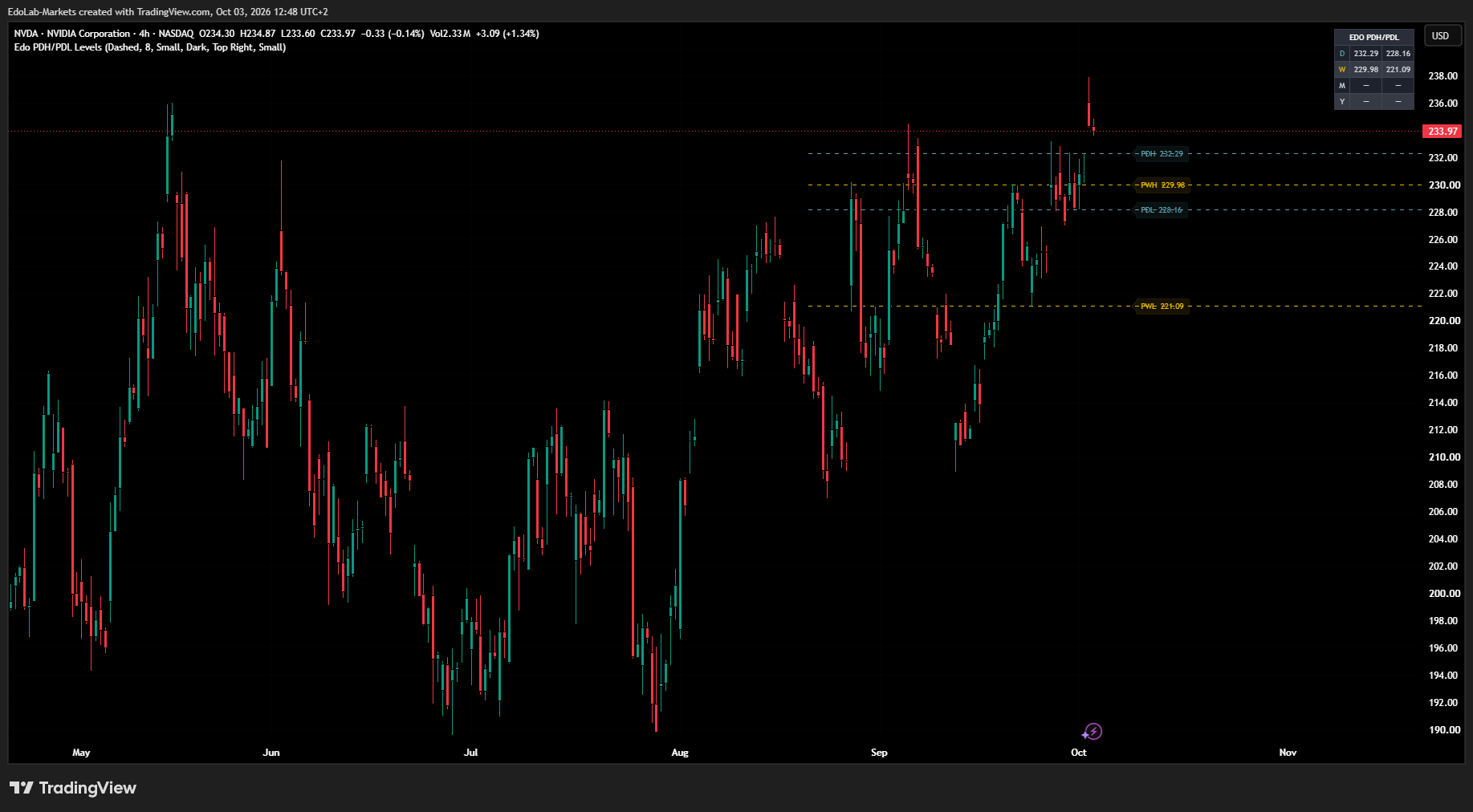Click the 238.00 price axis label
This screenshot has height=812, width=1473.
click(x=1442, y=76)
